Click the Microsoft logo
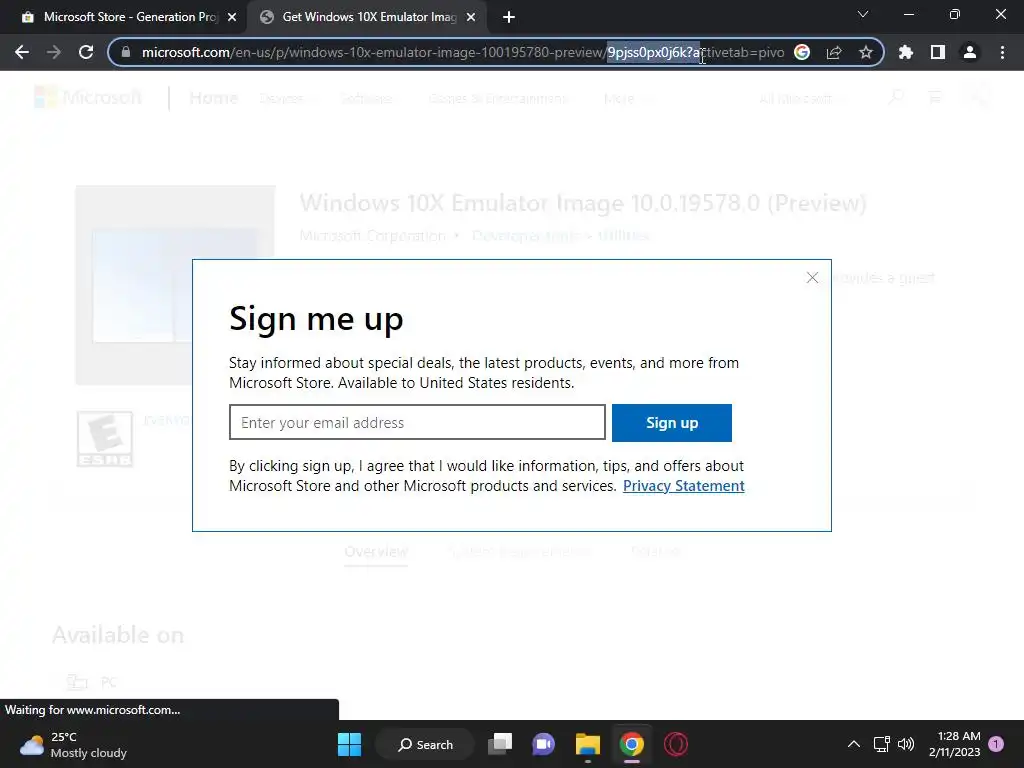Viewport: 1024px width, 768px height. coord(88,98)
